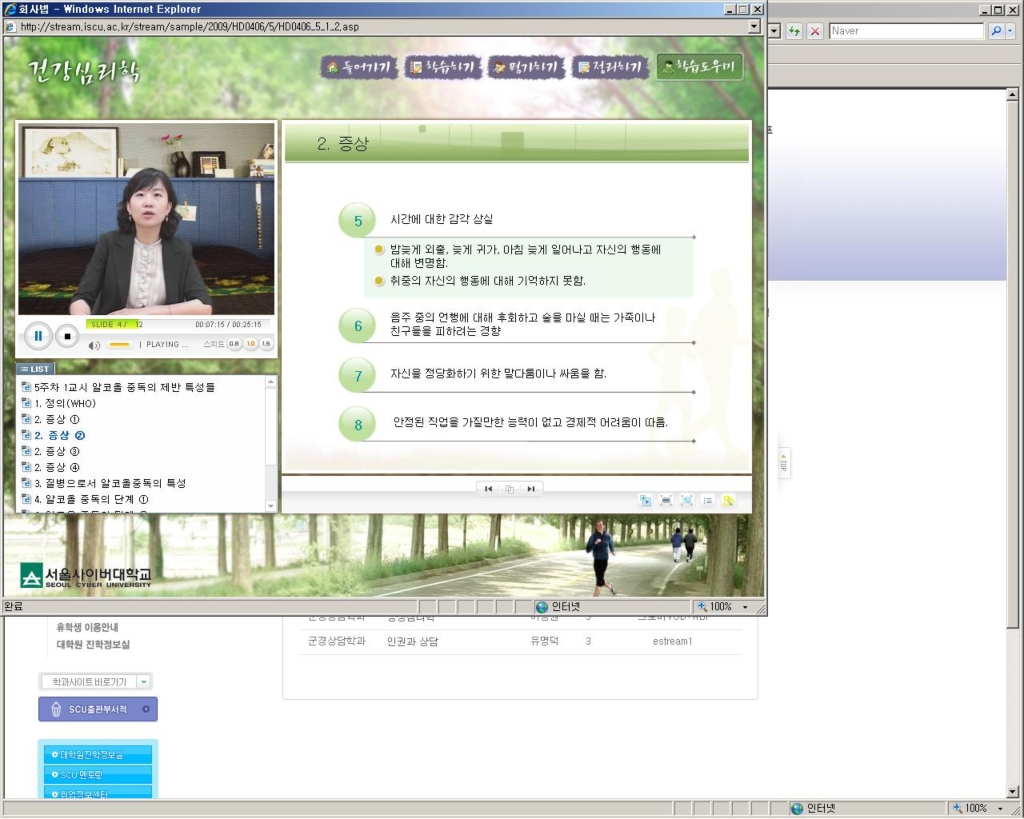Open background window zoom 100% dropdown
The image size is (1024, 819).
point(1000,809)
